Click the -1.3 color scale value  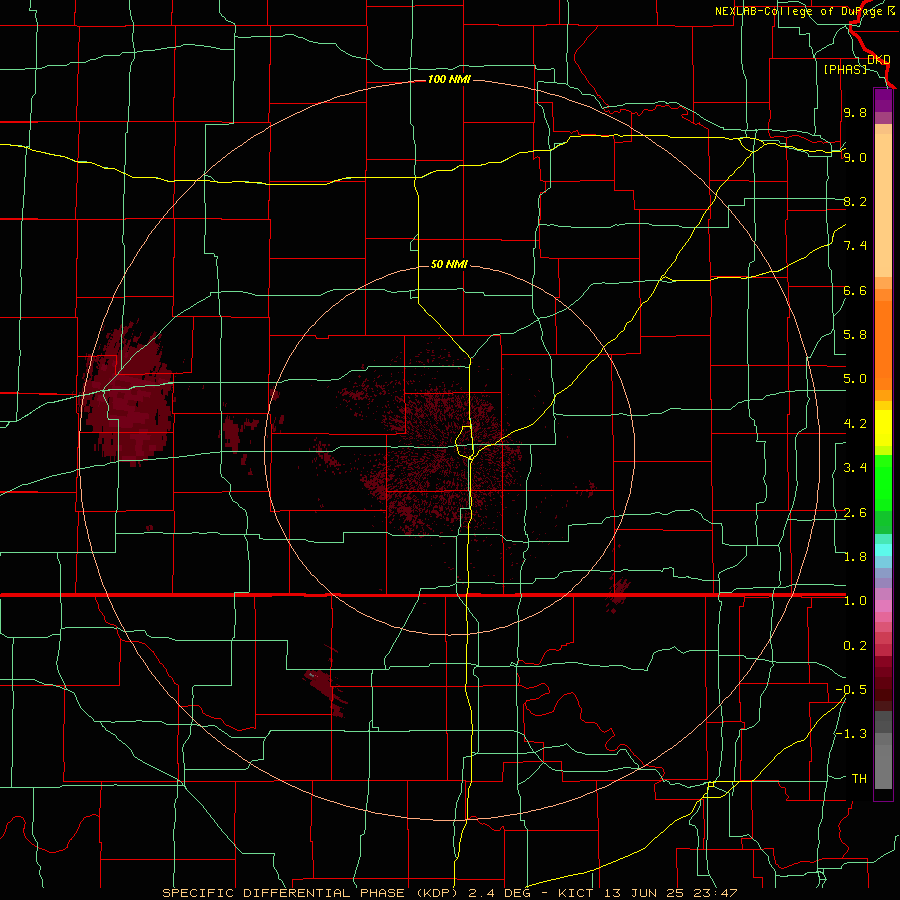point(851,734)
